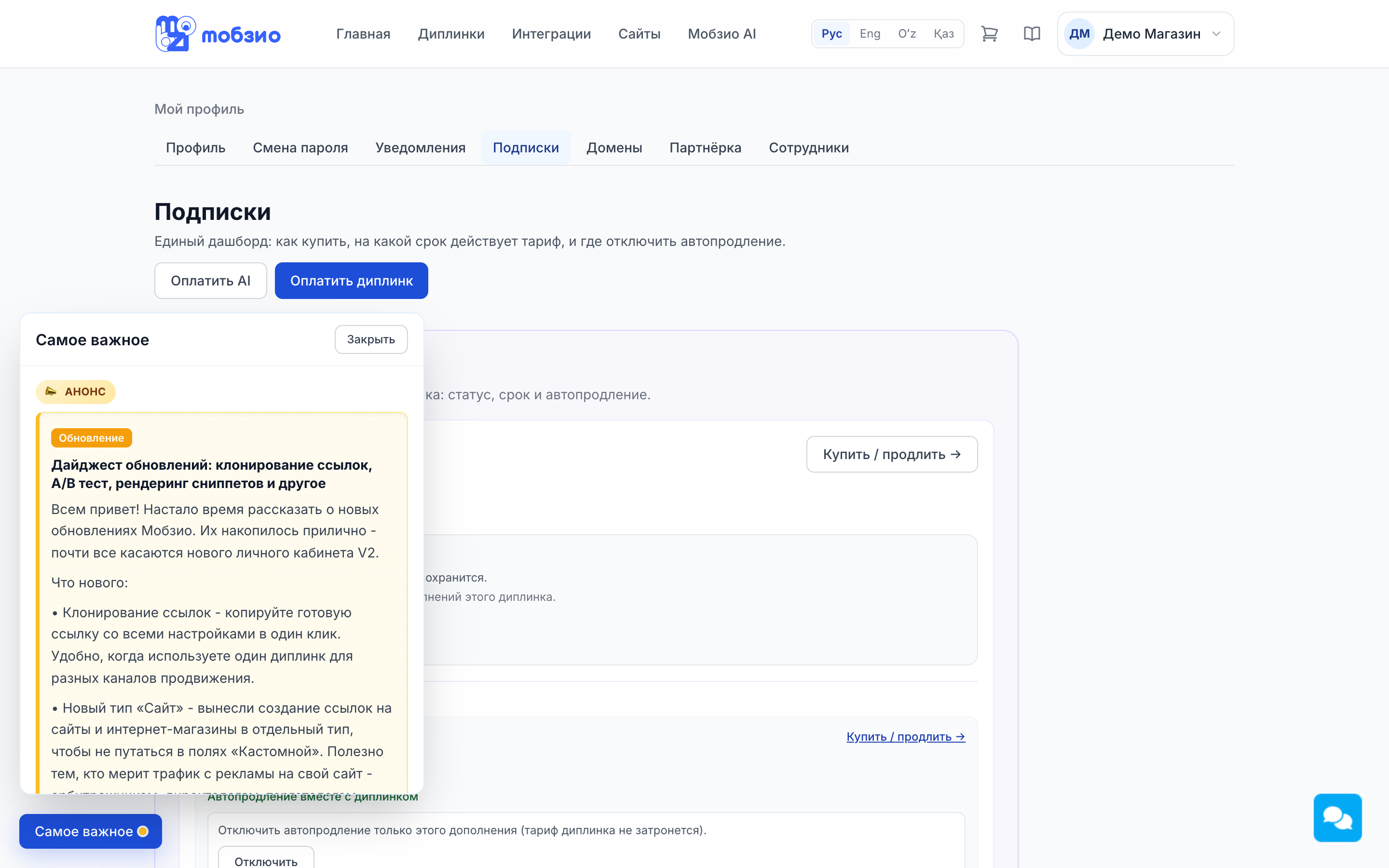Click the Дайджест обновлений announcement heading
This screenshot has height=868, width=1389.
212,474
